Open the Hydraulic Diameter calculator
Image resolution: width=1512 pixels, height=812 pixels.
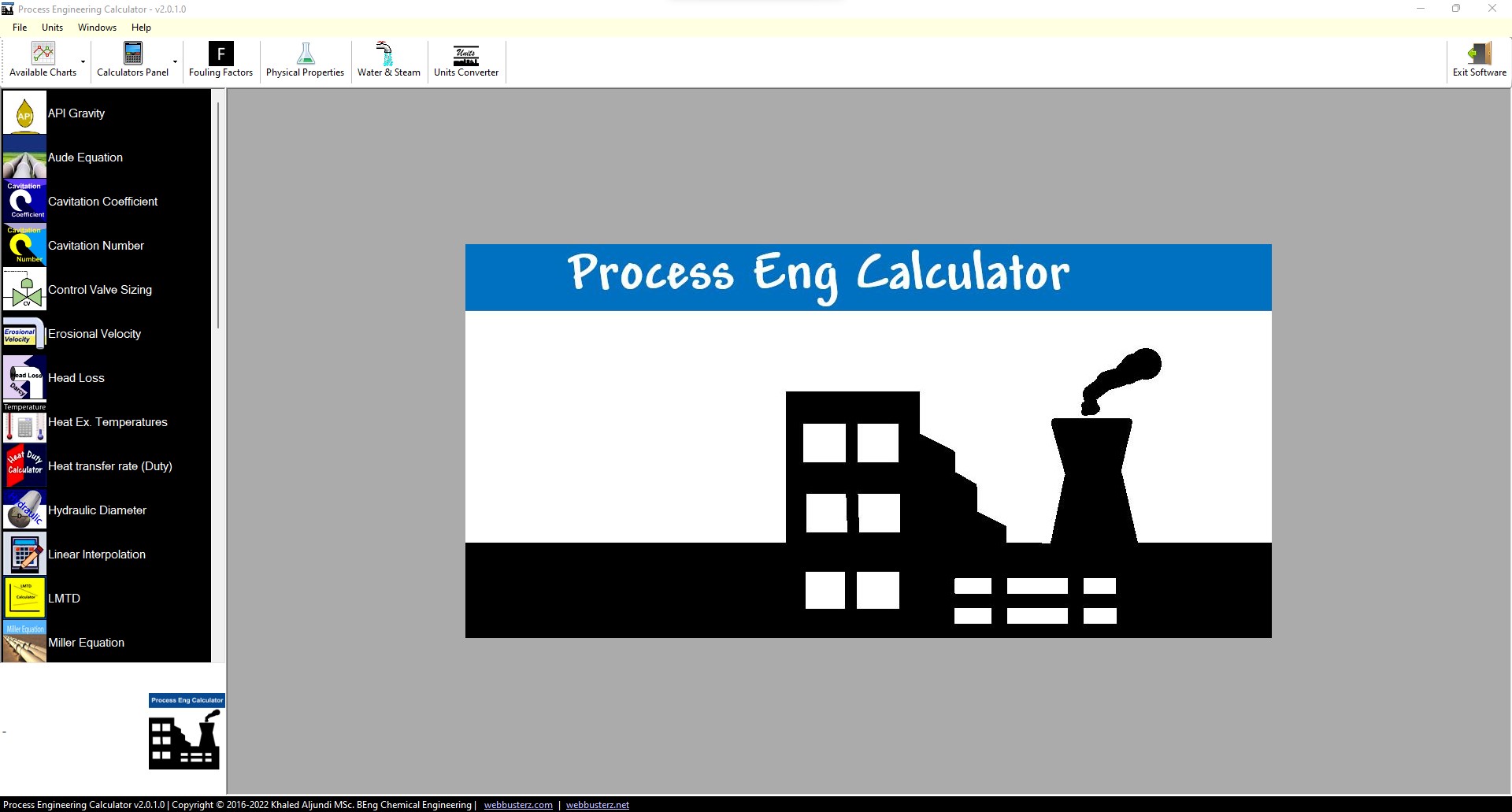pos(97,510)
